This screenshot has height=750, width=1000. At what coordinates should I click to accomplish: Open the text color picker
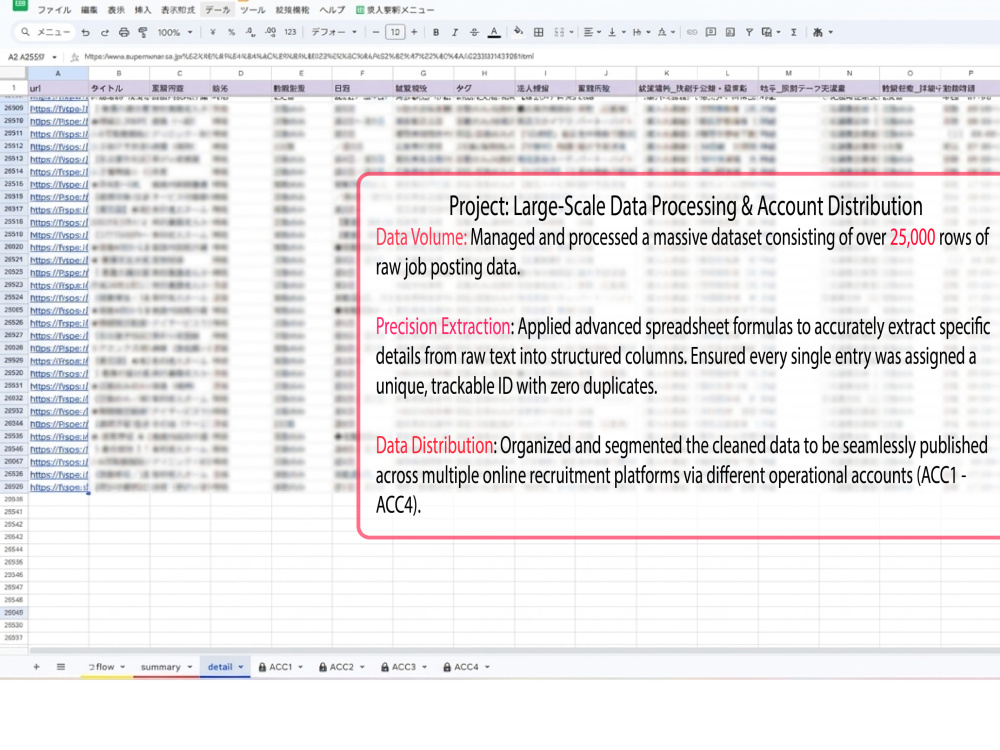(494, 32)
